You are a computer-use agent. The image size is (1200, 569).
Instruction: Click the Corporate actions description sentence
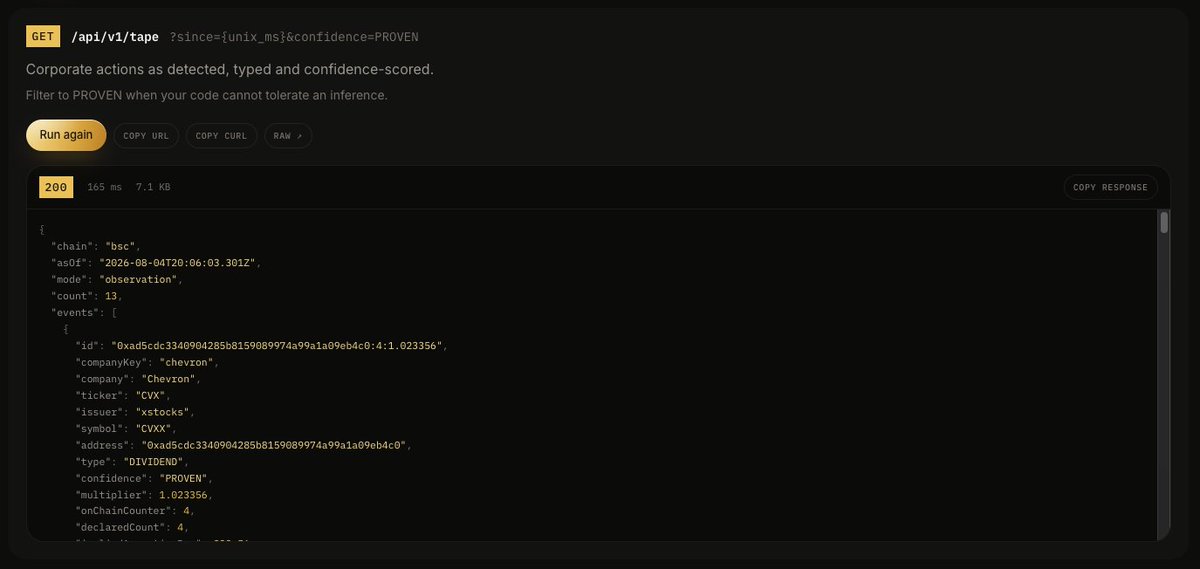[x=230, y=70]
